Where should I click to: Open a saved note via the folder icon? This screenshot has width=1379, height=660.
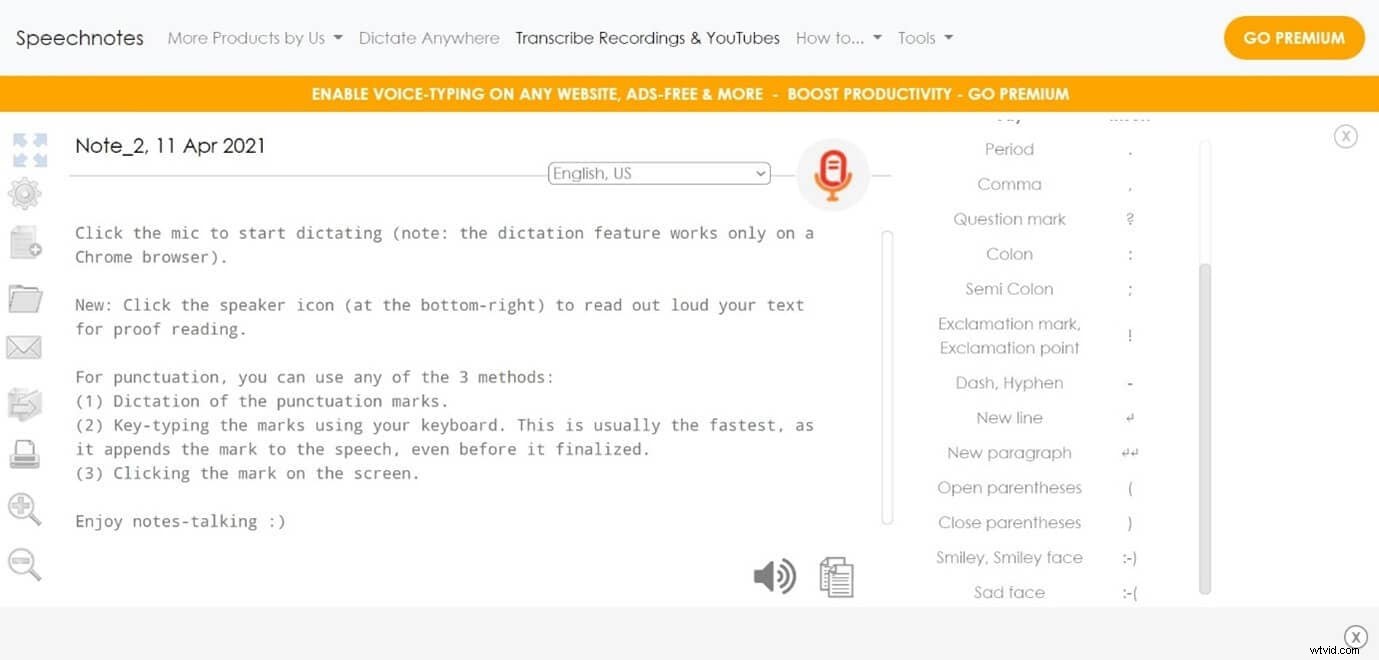(x=25, y=297)
